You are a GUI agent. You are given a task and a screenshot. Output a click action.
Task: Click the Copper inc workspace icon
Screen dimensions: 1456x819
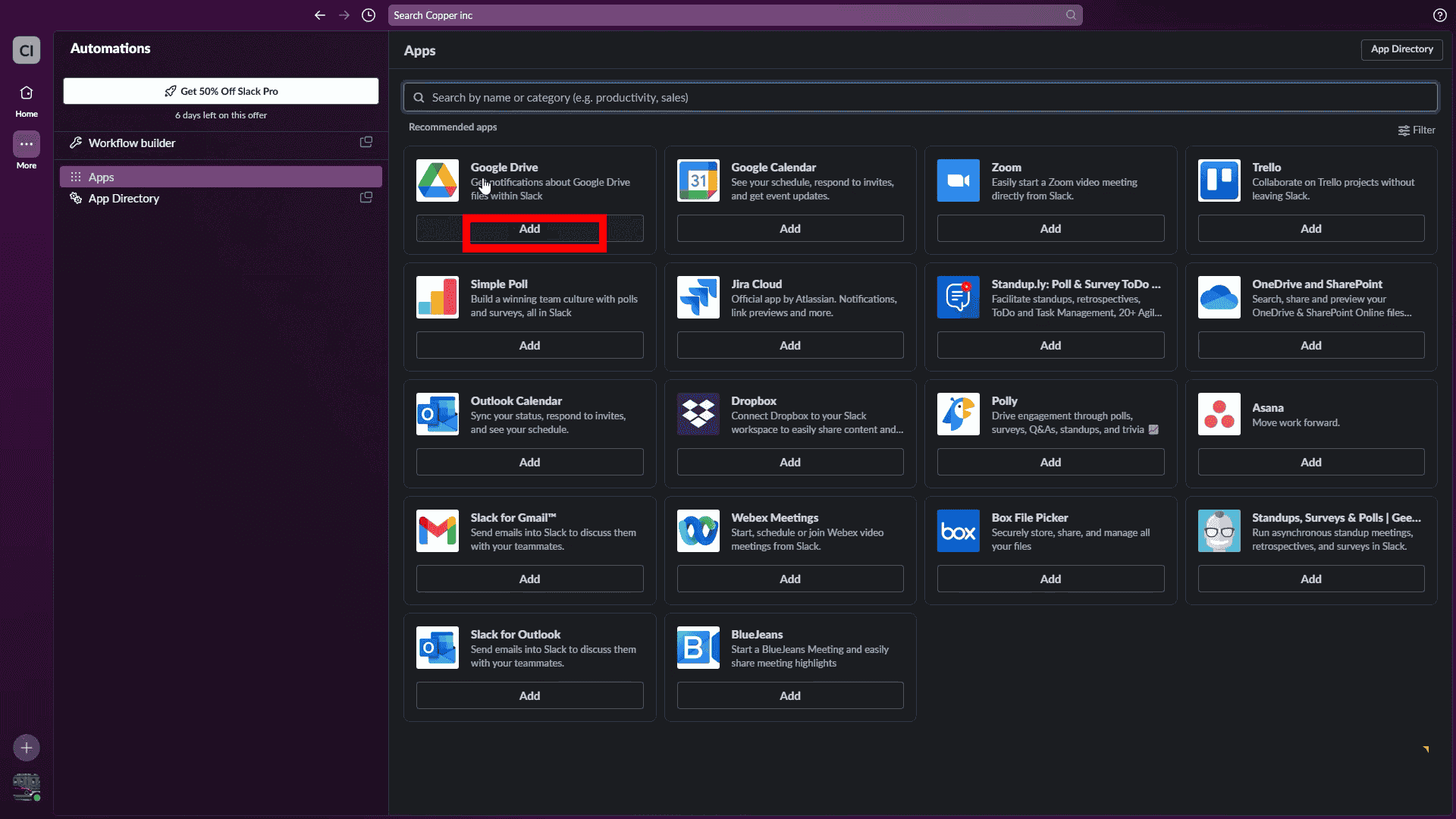[x=27, y=51]
